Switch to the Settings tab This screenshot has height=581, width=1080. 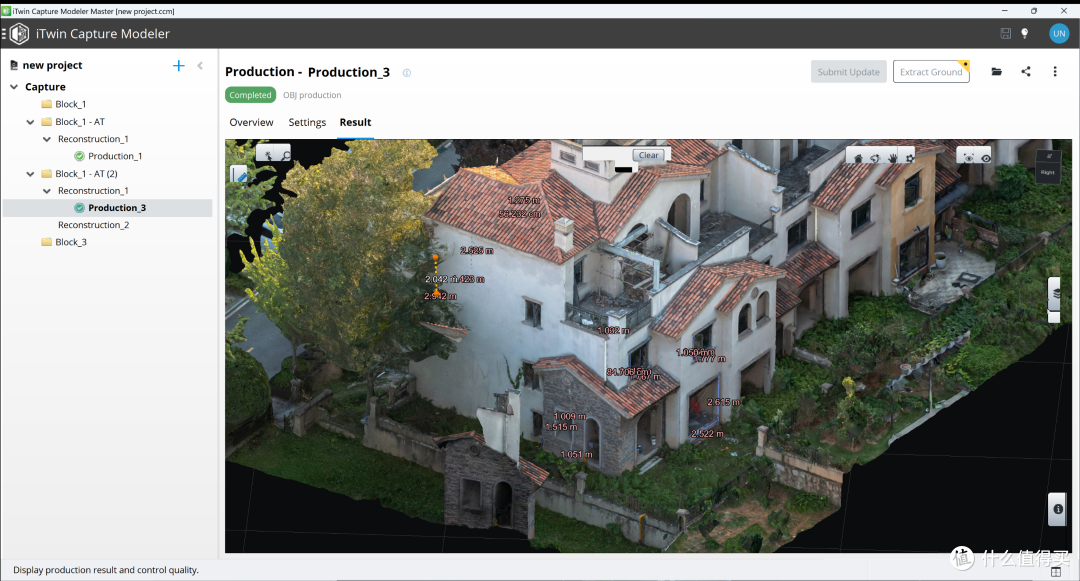[x=307, y=123]
